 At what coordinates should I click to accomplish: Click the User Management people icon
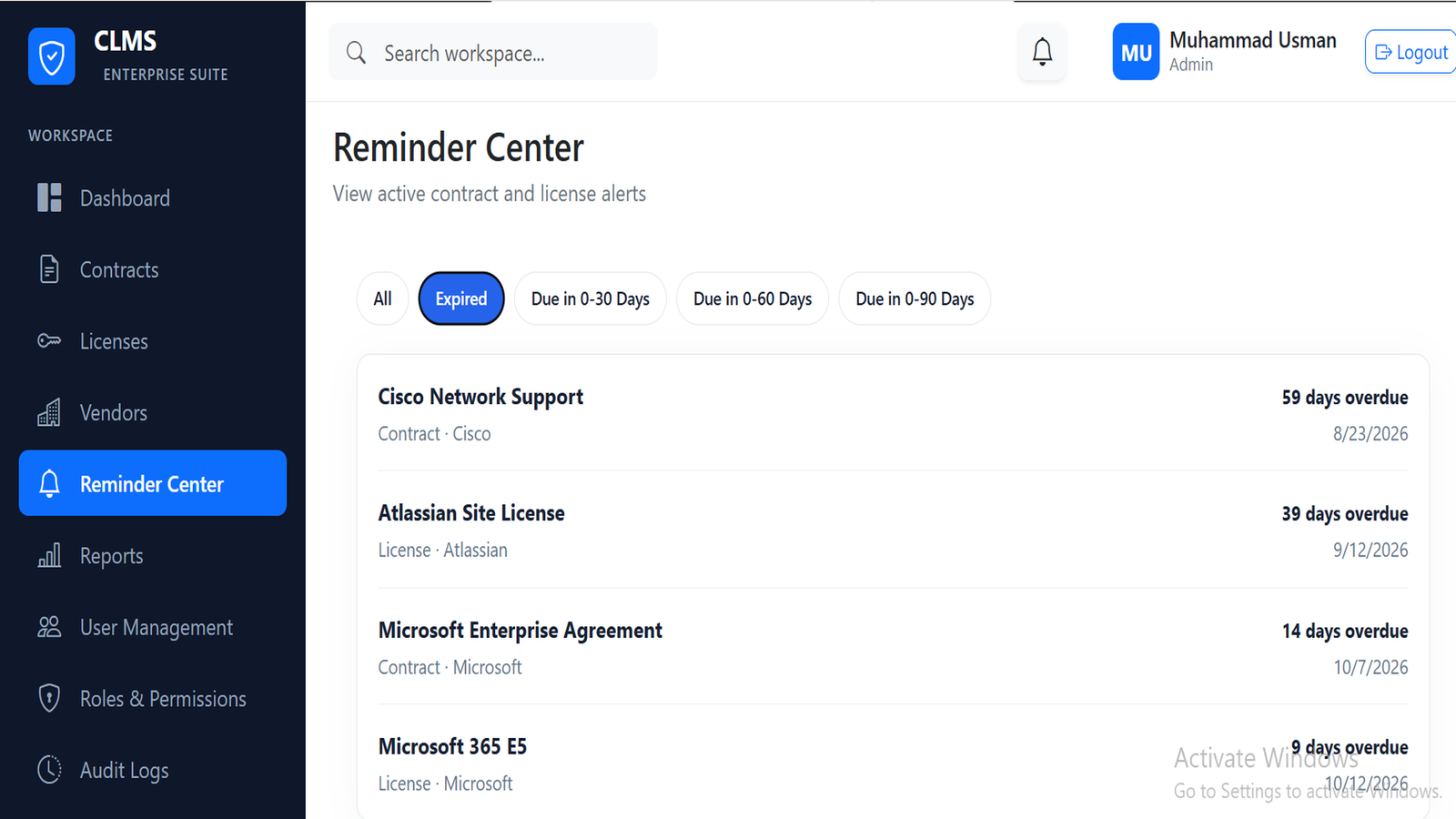point(49,627)
